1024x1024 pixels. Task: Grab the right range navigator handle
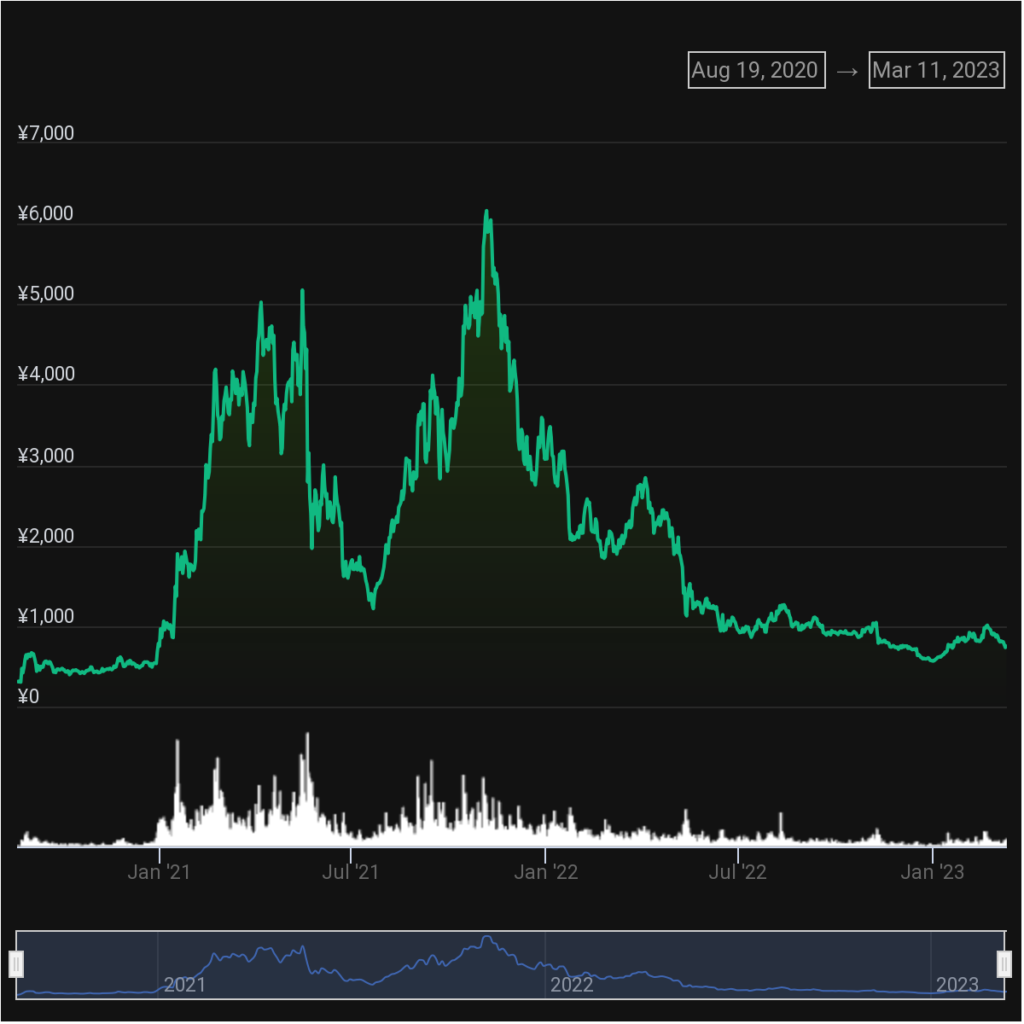(x=1004, y=964)
